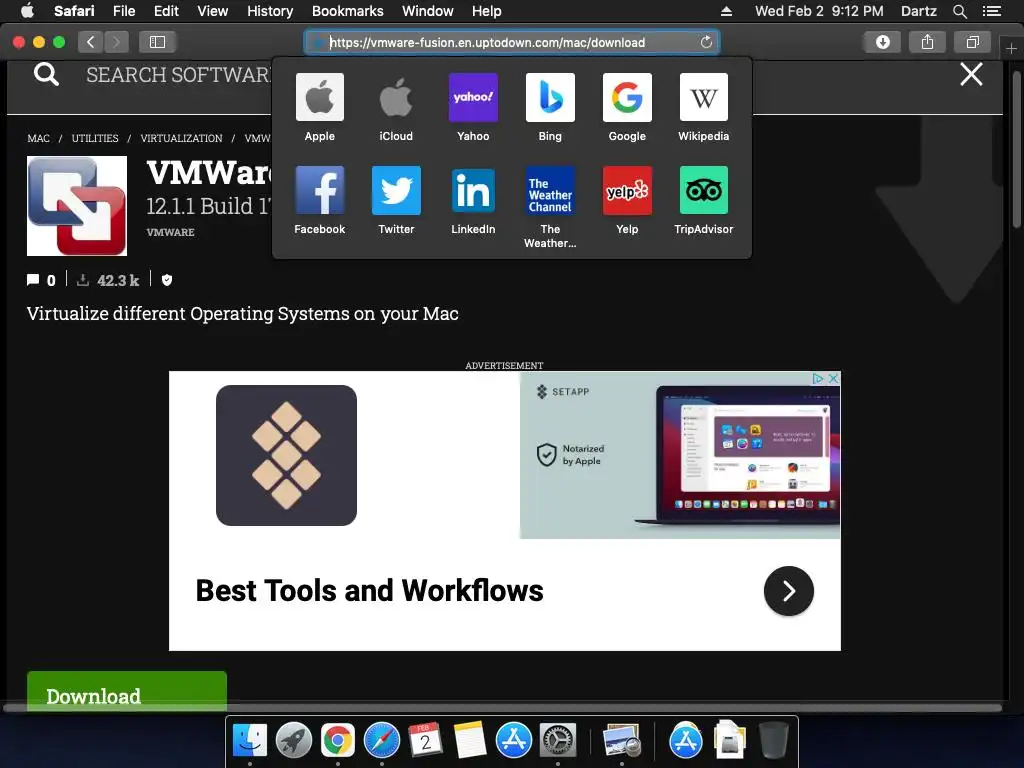The width and height of the screenshot is (1024, 768).
Task: Open System Preferences from the Dock
Action: coord(557,740)
